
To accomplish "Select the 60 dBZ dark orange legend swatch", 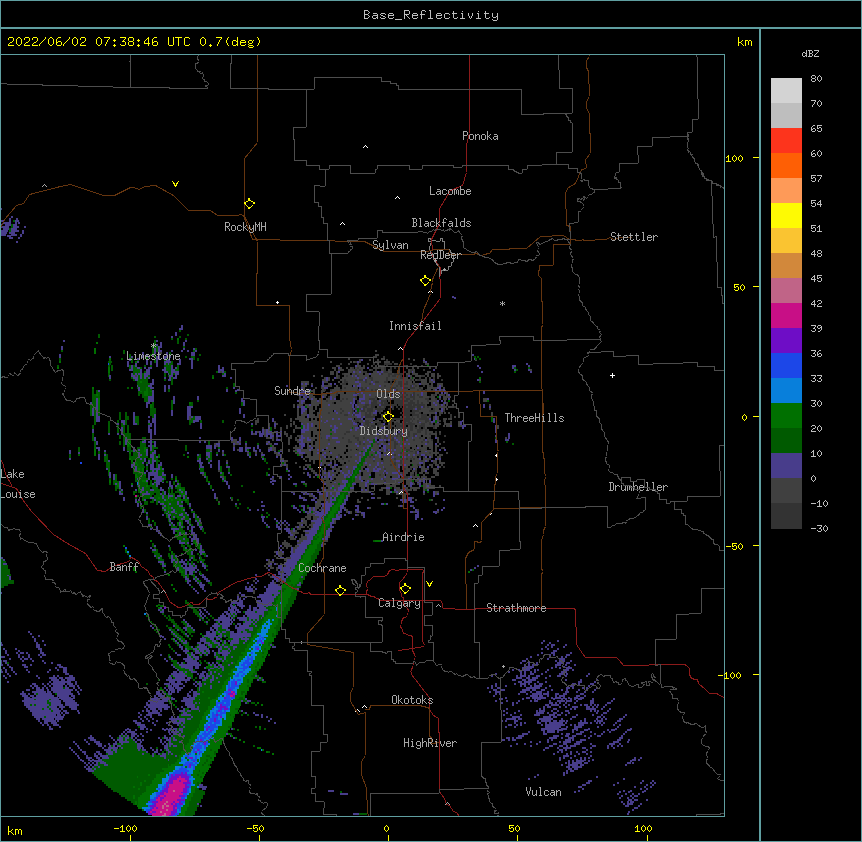I will point(786,165).
